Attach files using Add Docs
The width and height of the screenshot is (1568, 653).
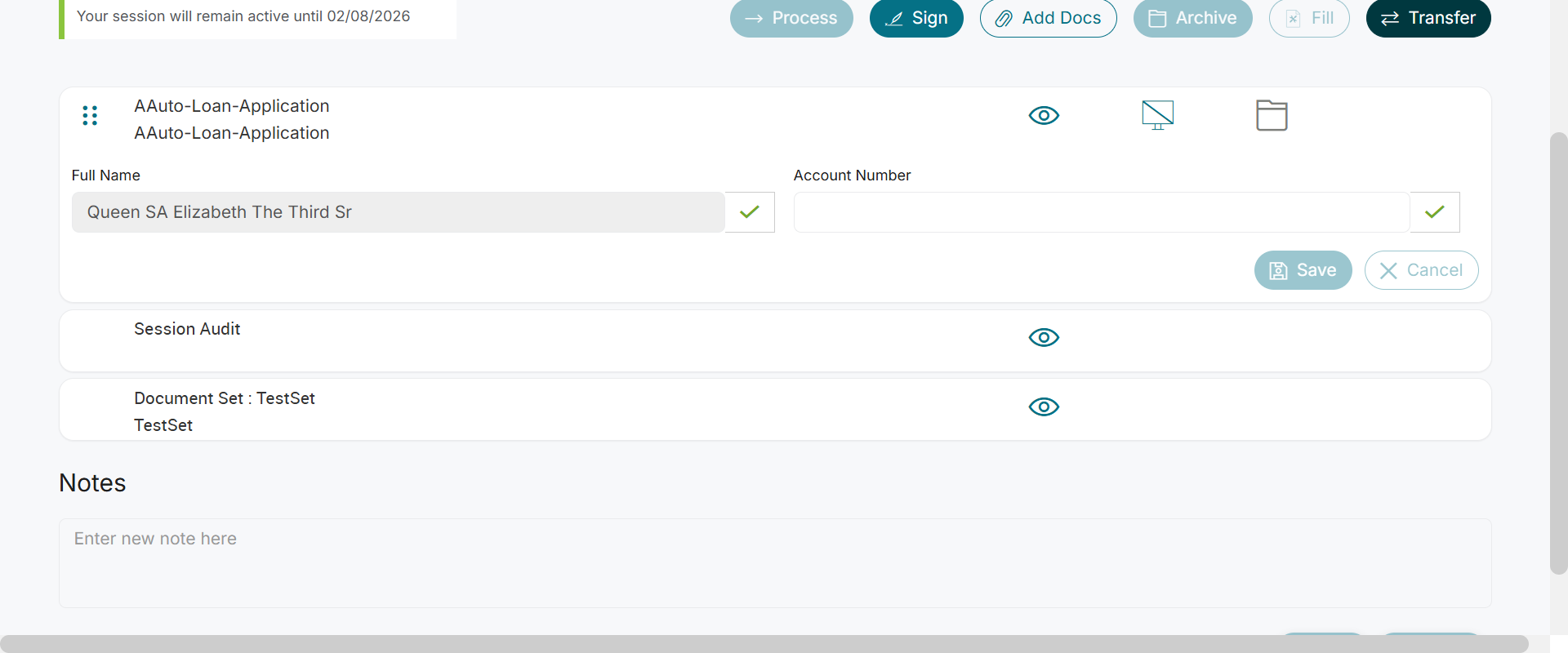(1049, 18)
